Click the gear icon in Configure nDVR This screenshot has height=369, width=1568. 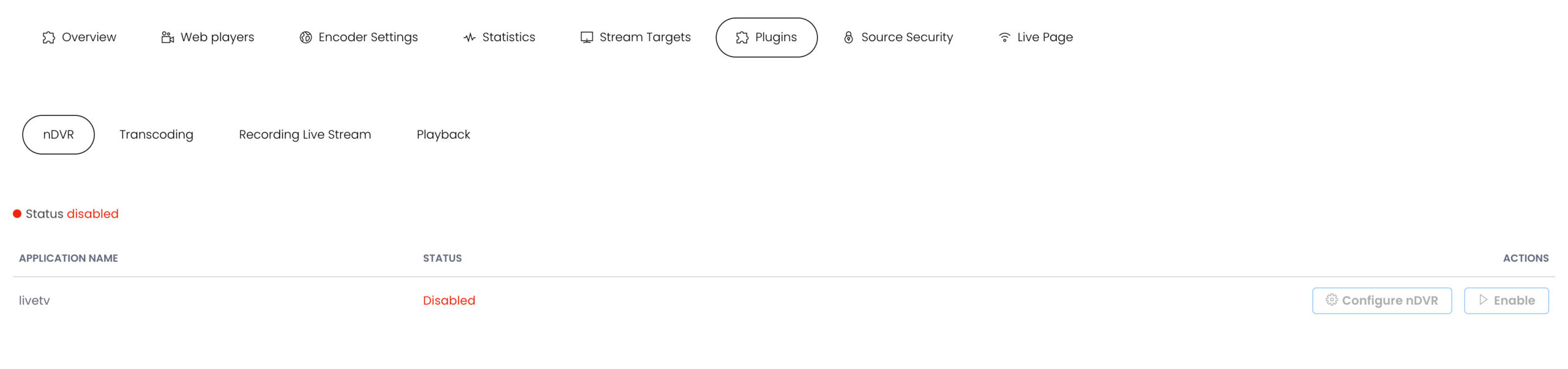pos(1331,300)
